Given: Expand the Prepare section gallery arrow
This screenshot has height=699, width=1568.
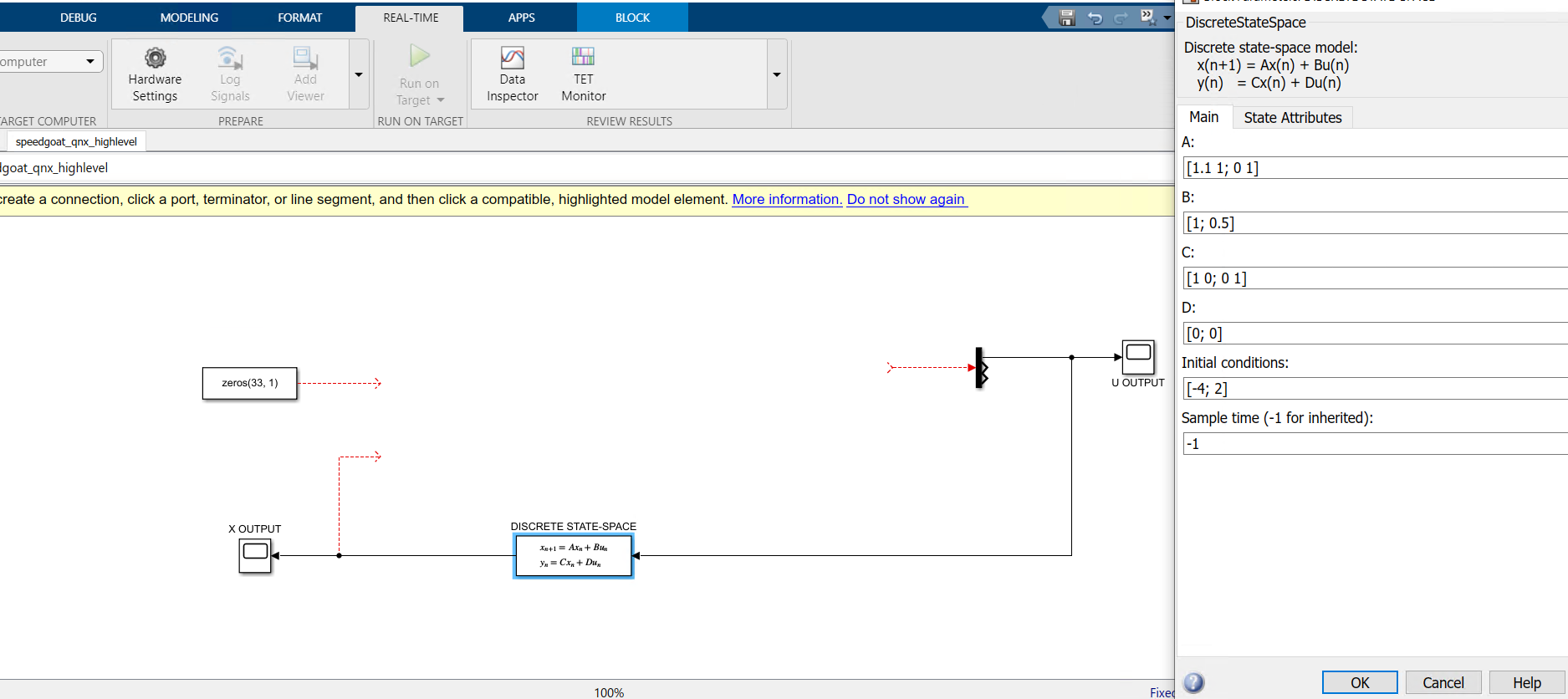Looking at the screenshot, I should [x=359, y=74].
